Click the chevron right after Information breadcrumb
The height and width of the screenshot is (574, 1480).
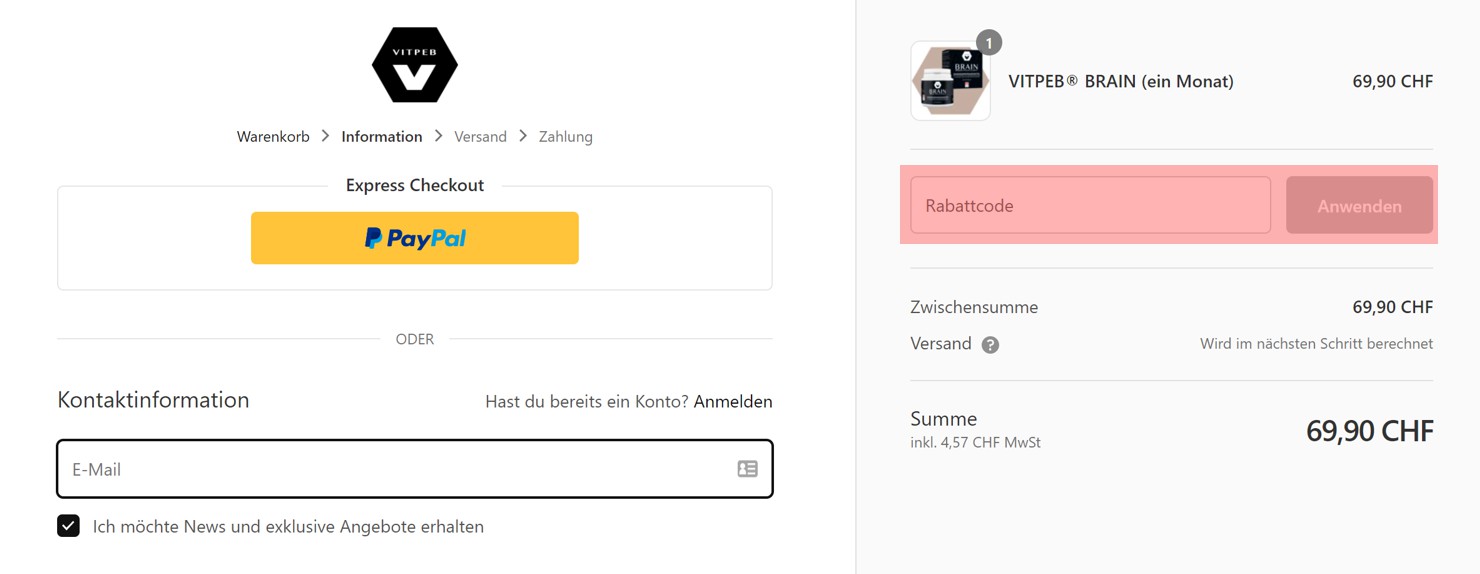[x=439, y=136]
